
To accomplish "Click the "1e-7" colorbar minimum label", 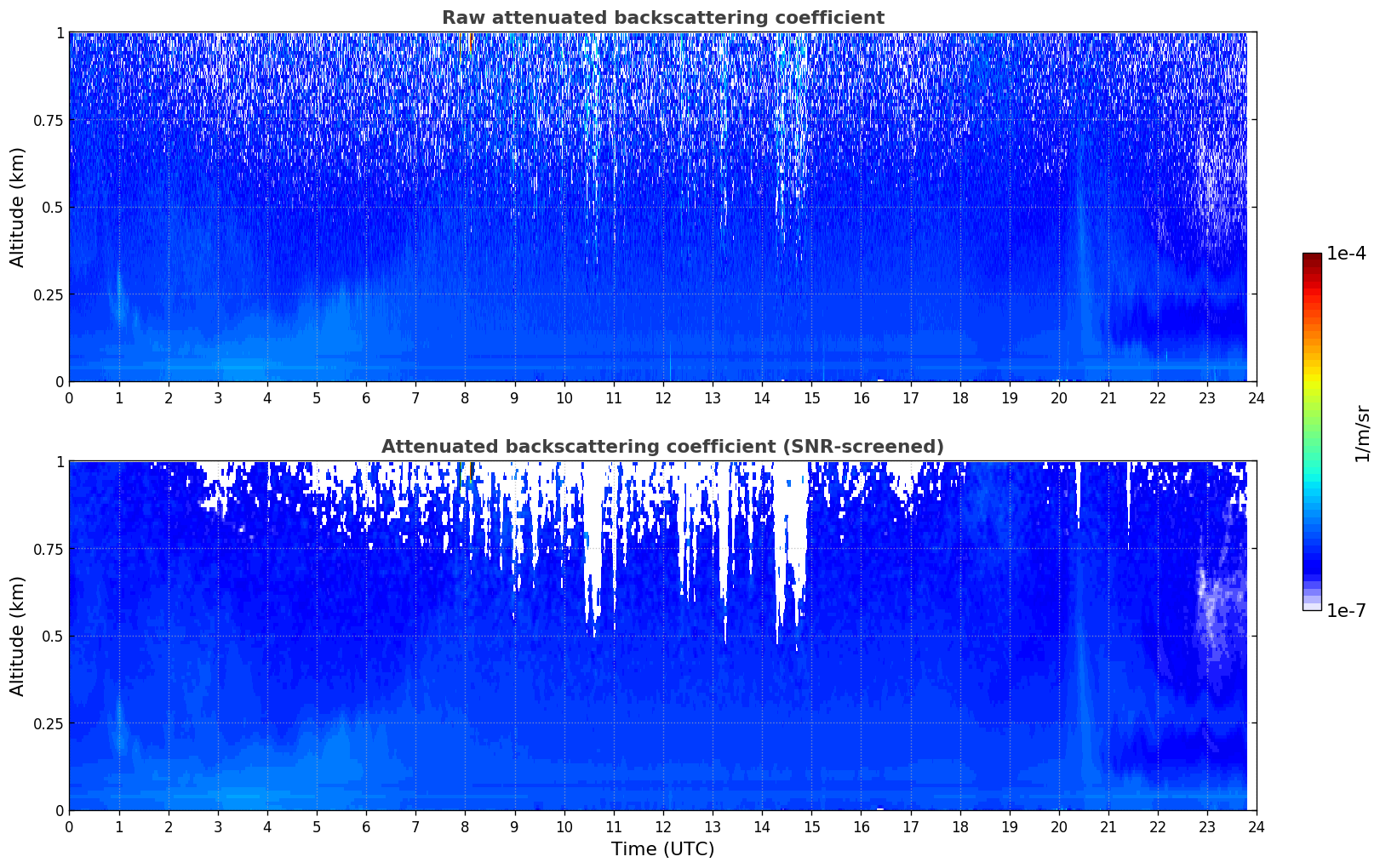I will [1346, 610].
